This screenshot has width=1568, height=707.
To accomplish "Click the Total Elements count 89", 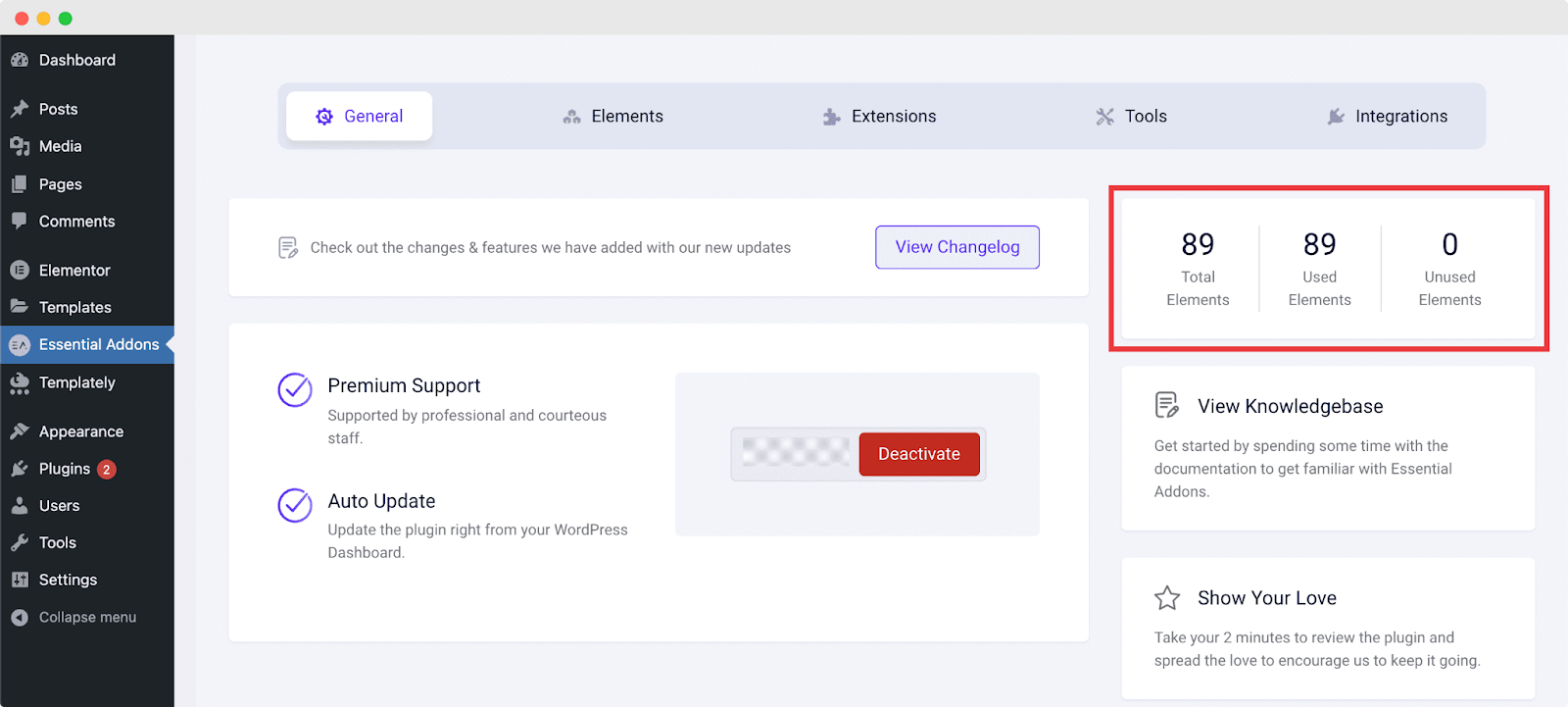I will [x=1198, y=243].
